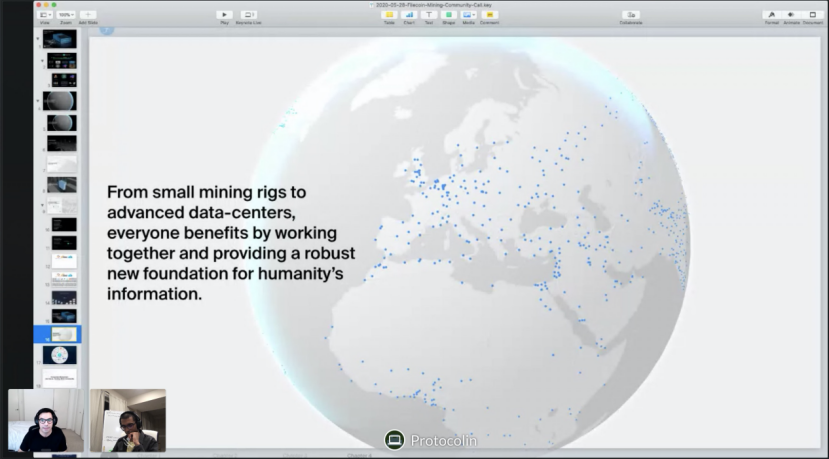The height and width of the screenshot is (459, 829).
Task: Insert a Table from the toolbar
Action: 389,15
